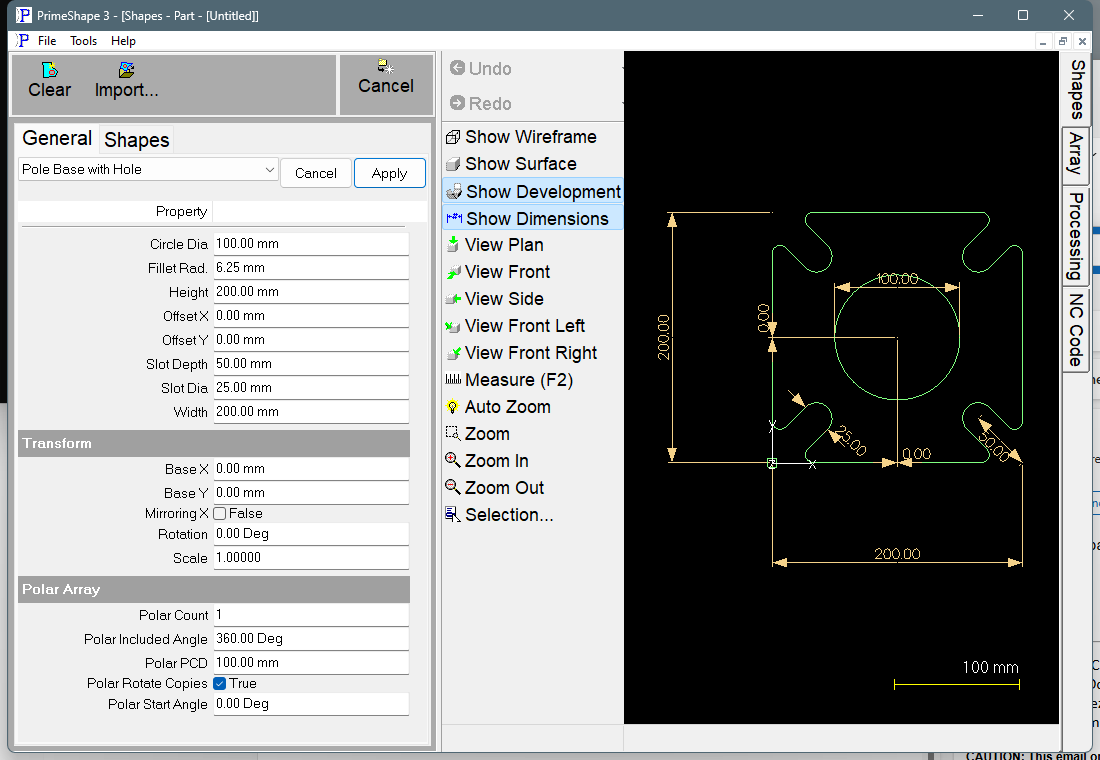
Task: Edit the Fillet Rad. value field
Action: tap(311, 268)
